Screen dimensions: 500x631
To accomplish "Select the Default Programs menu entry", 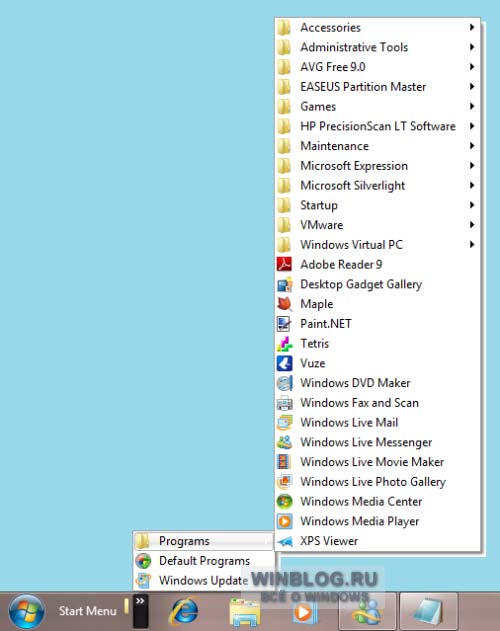I will click(x=204, y=561).
